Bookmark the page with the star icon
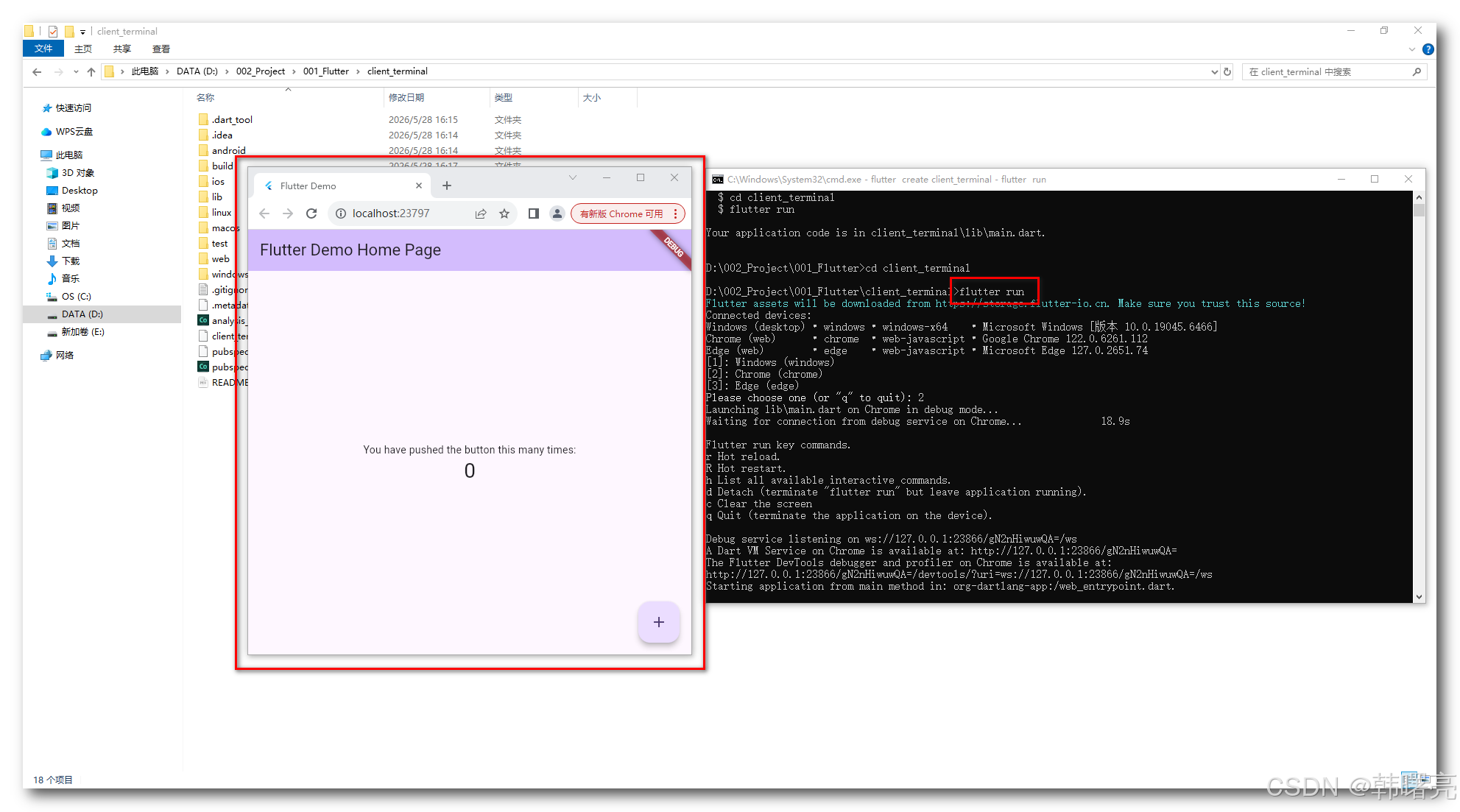The height and width of the screenshot is (812, 1460). (x=504, y=213)
